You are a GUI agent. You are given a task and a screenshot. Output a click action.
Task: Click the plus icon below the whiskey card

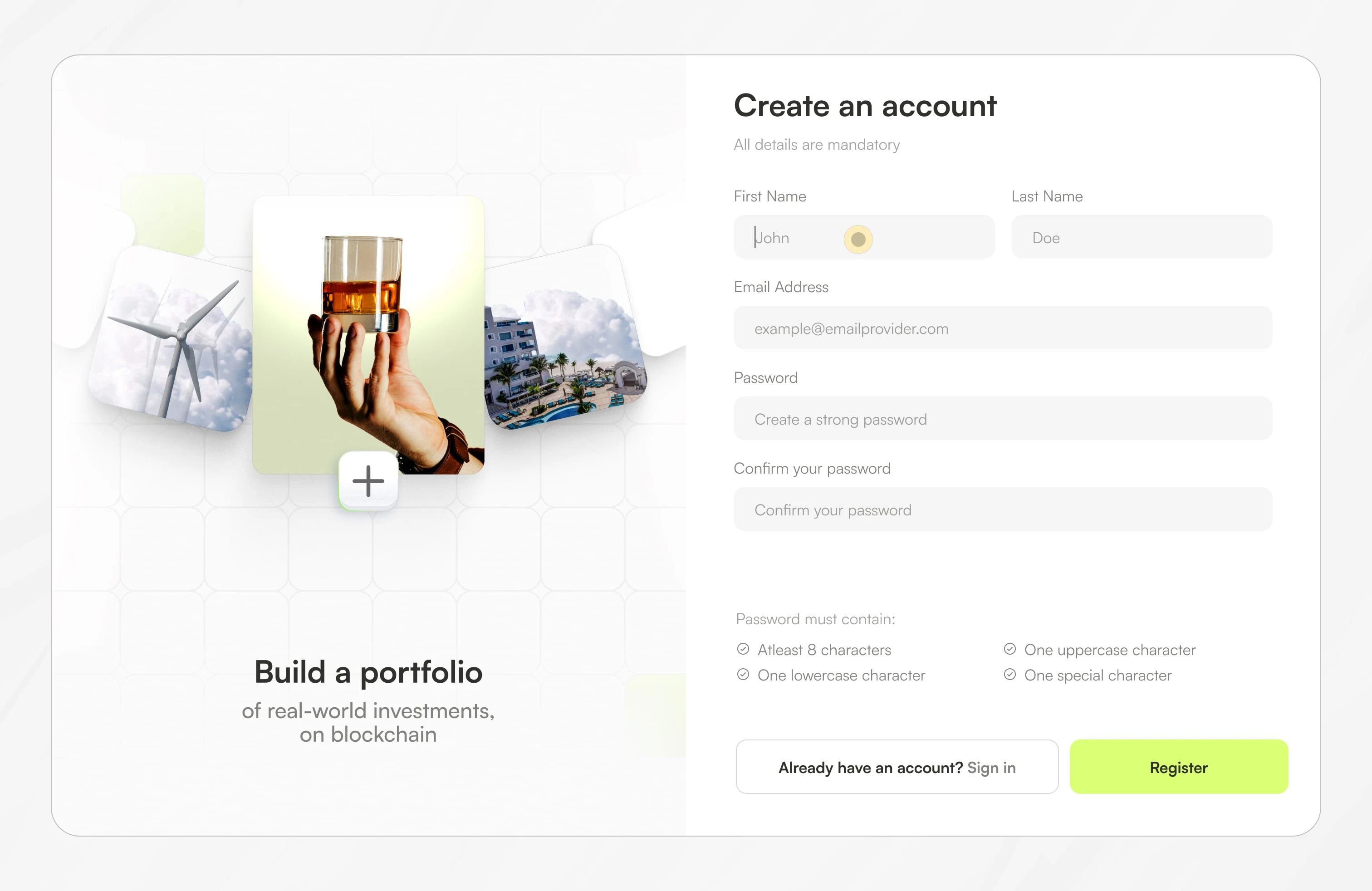coord(368,480)
